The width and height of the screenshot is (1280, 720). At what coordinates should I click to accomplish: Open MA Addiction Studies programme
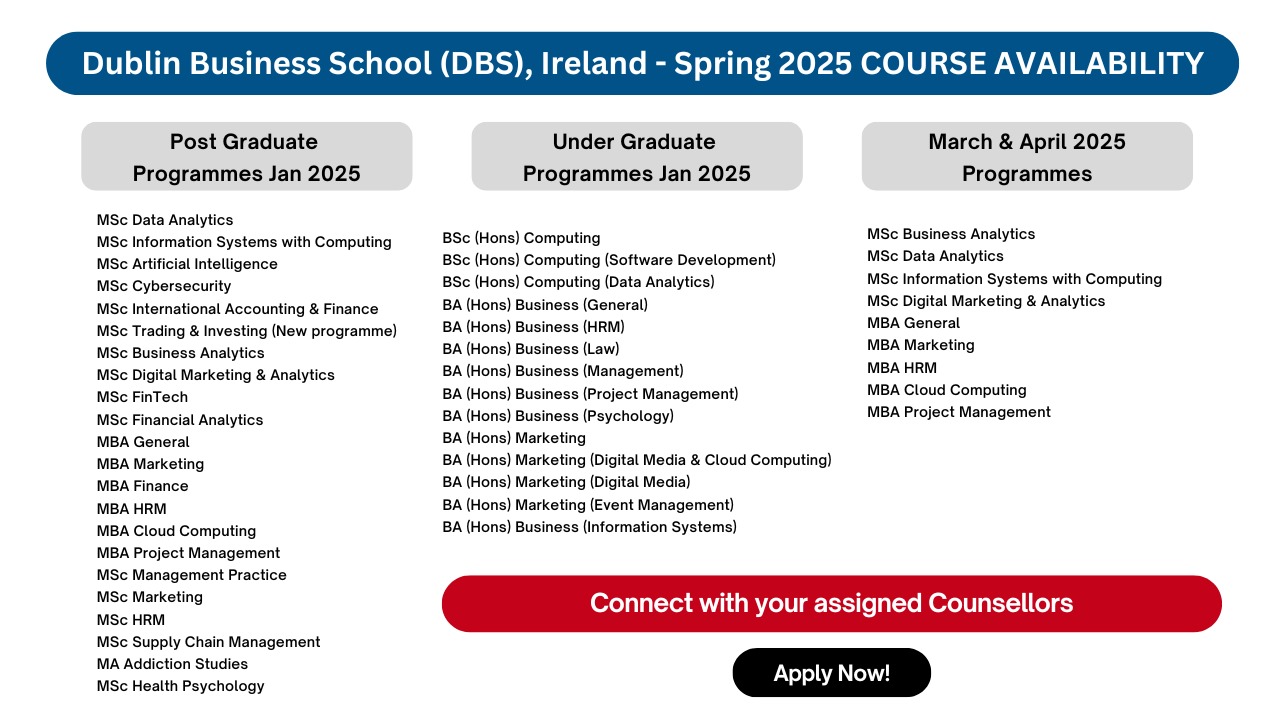point(172,664)
